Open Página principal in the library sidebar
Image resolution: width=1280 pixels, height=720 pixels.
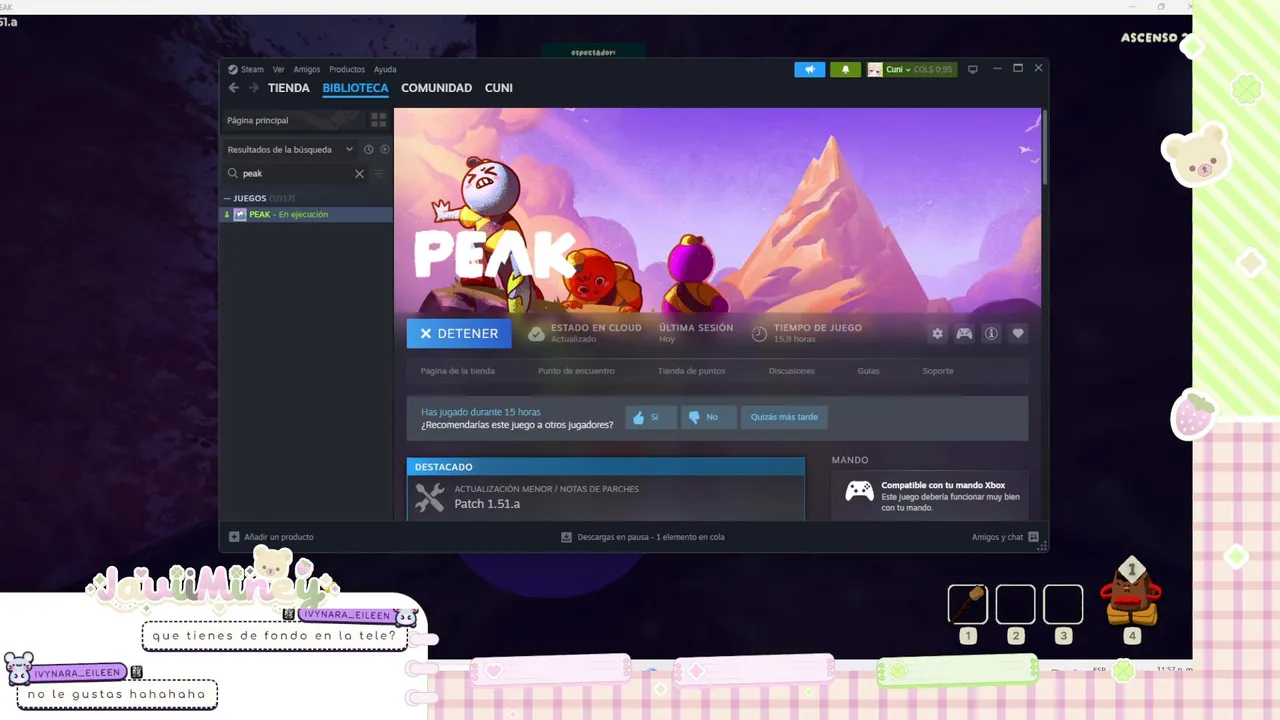[x=296, y=120]
